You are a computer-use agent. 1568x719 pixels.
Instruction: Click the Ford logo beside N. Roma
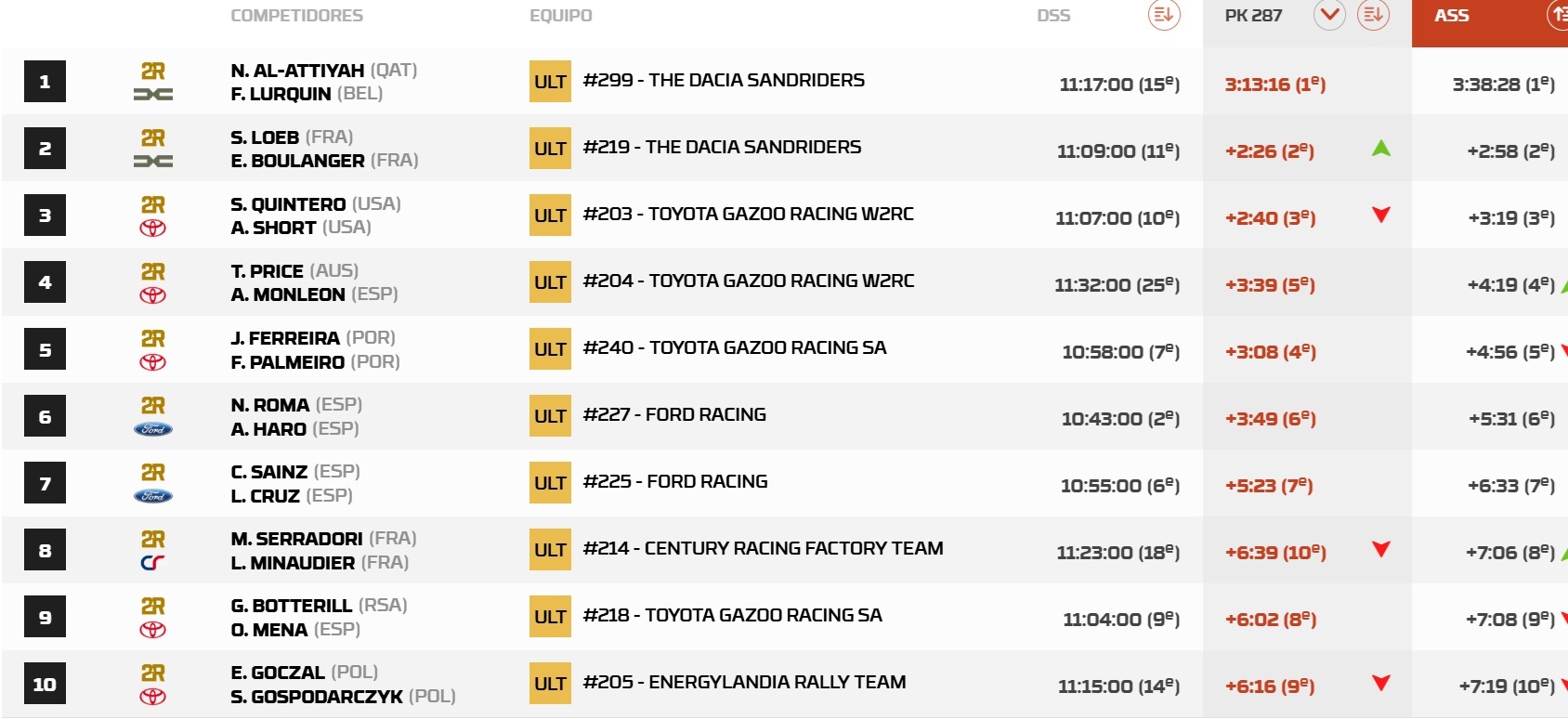click(x=153, y=429)
